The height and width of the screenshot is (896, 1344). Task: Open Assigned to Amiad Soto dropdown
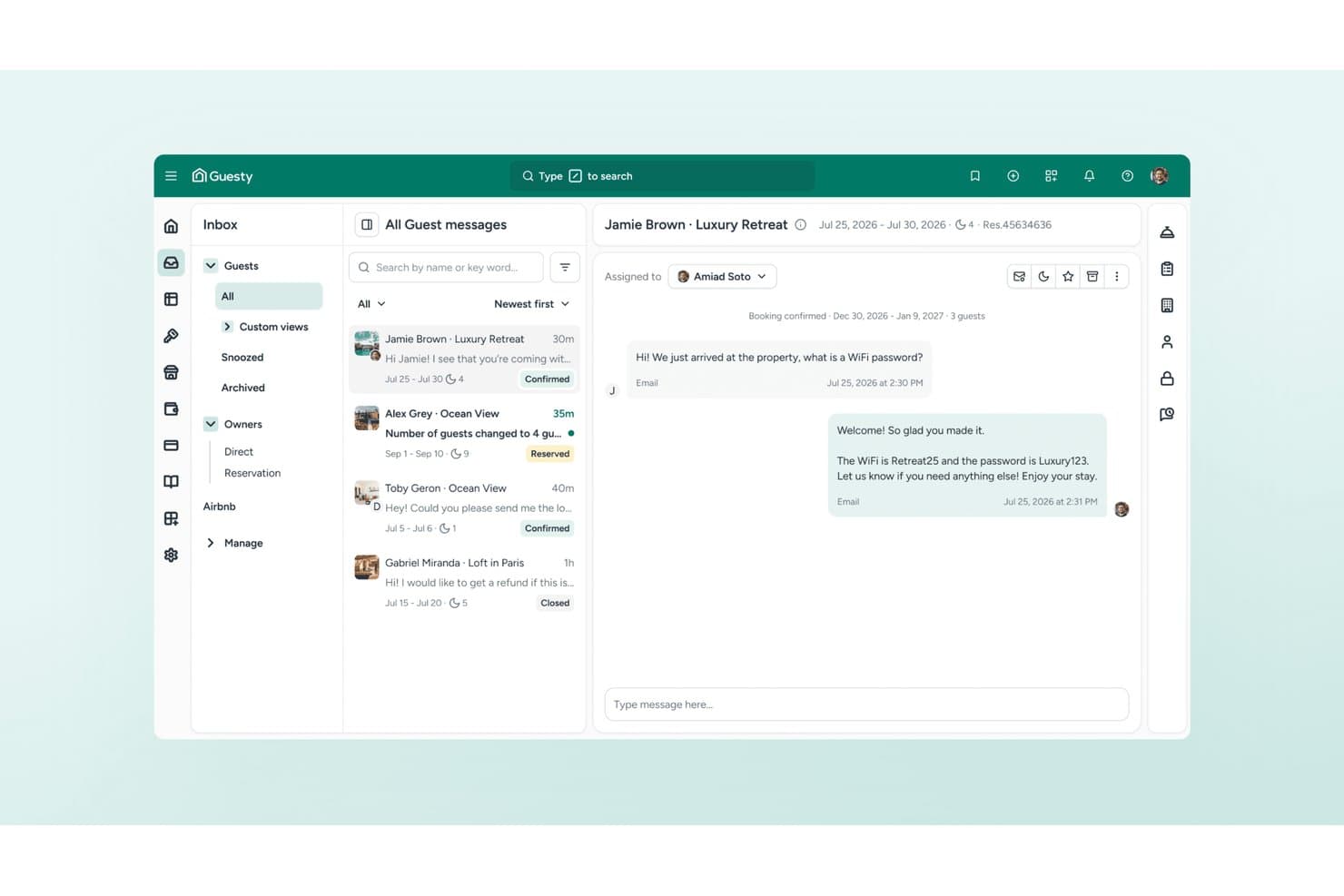(722, 277)
